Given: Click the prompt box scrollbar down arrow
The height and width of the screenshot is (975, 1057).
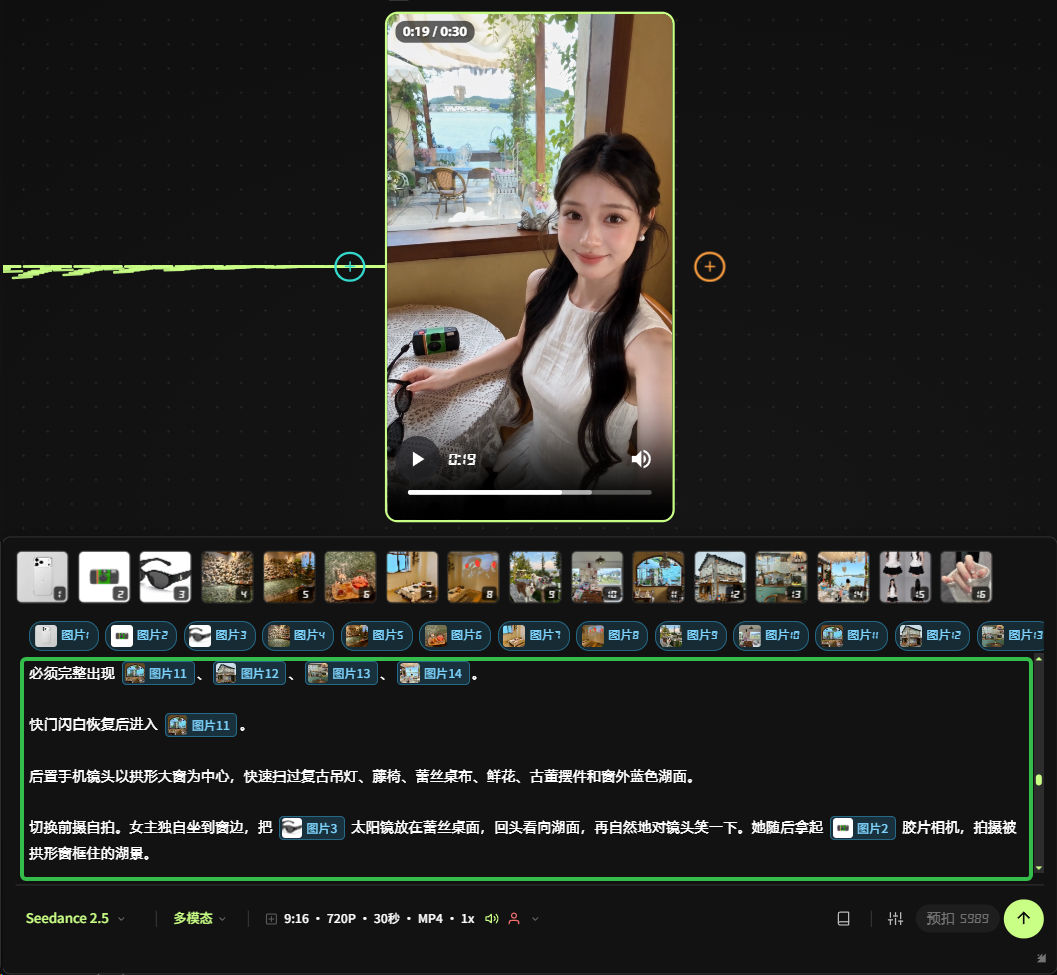Looking at the screenshot, I should pos(1039,868).
